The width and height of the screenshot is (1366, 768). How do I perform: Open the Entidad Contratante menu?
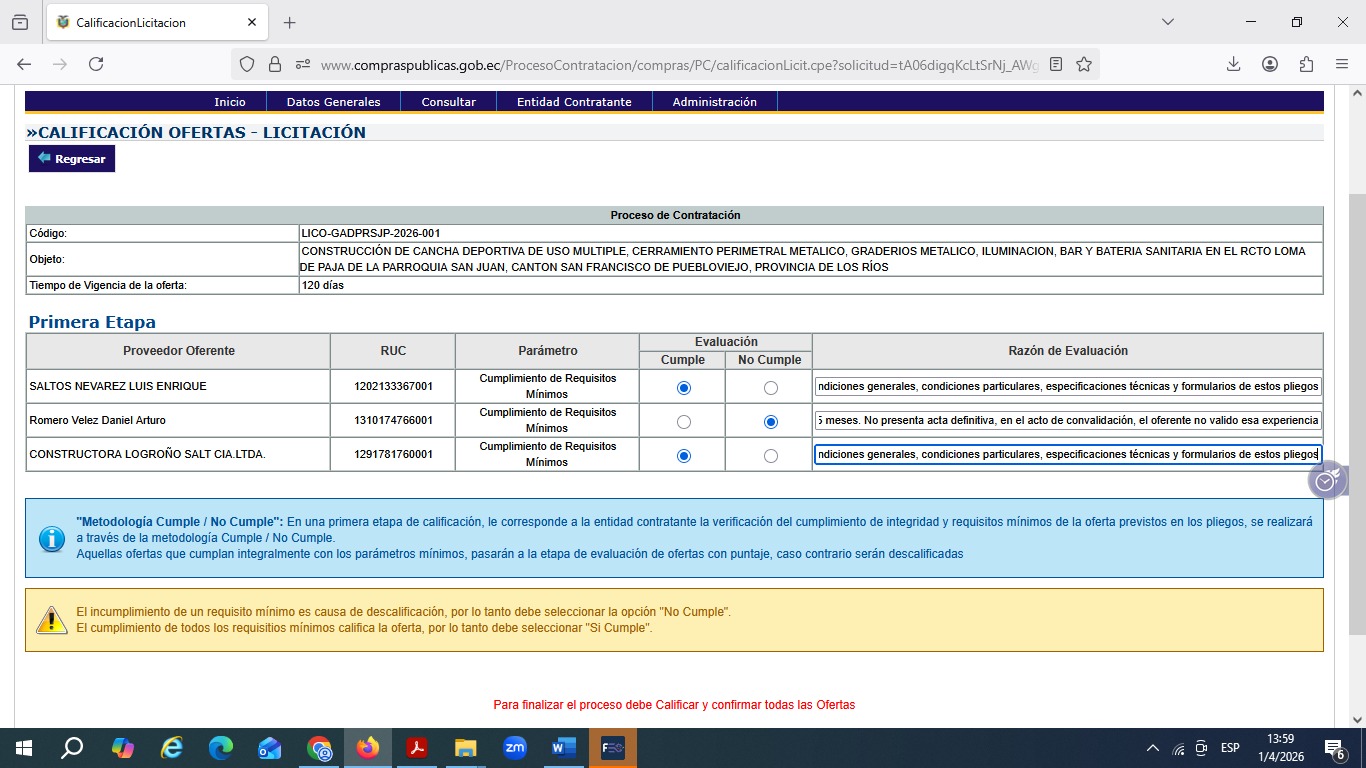coord(573,102)
